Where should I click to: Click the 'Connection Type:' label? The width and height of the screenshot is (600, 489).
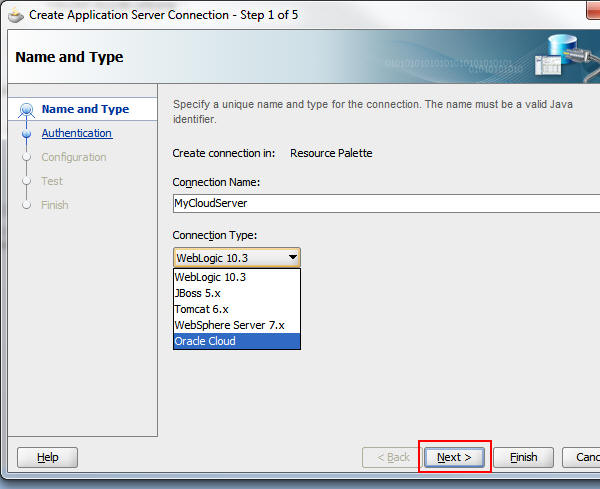215,235
